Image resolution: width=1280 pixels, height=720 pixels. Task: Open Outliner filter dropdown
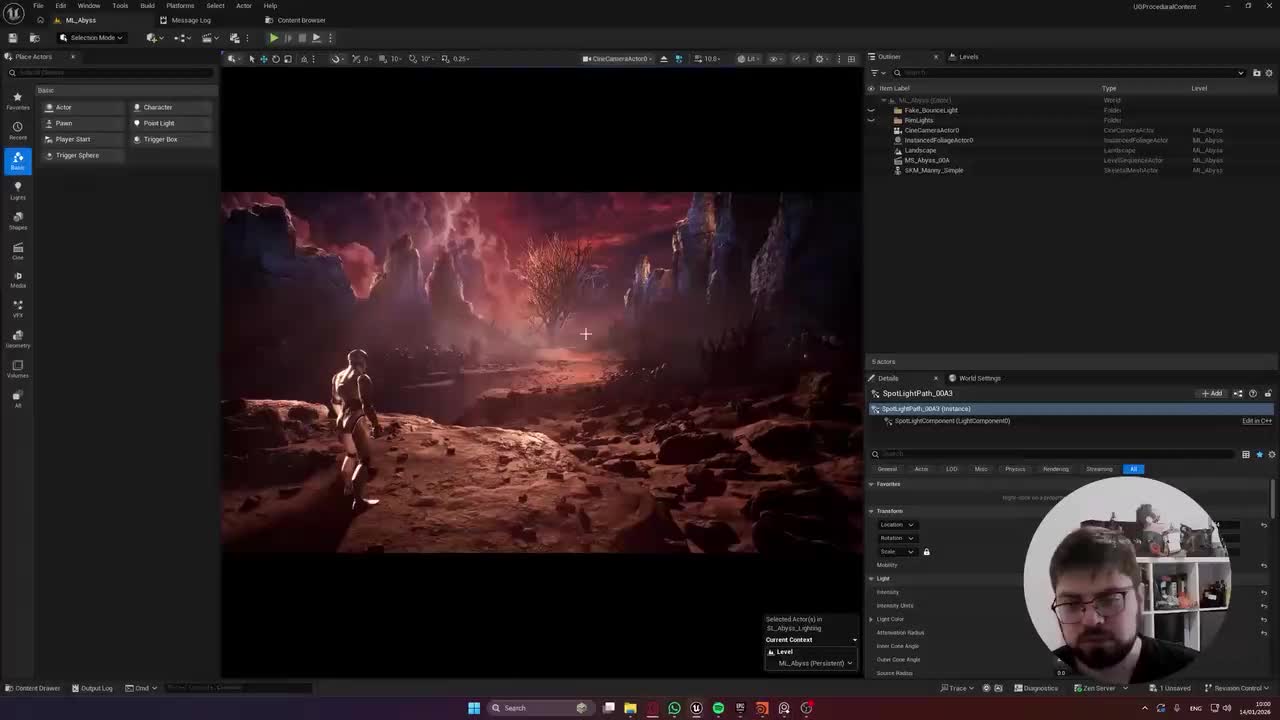coord(876,73)
